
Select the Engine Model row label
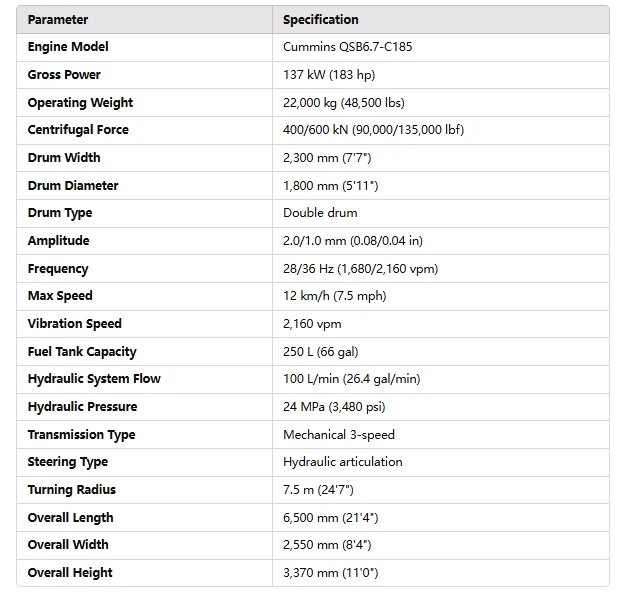pyautogui.click(x=68, y=47)
